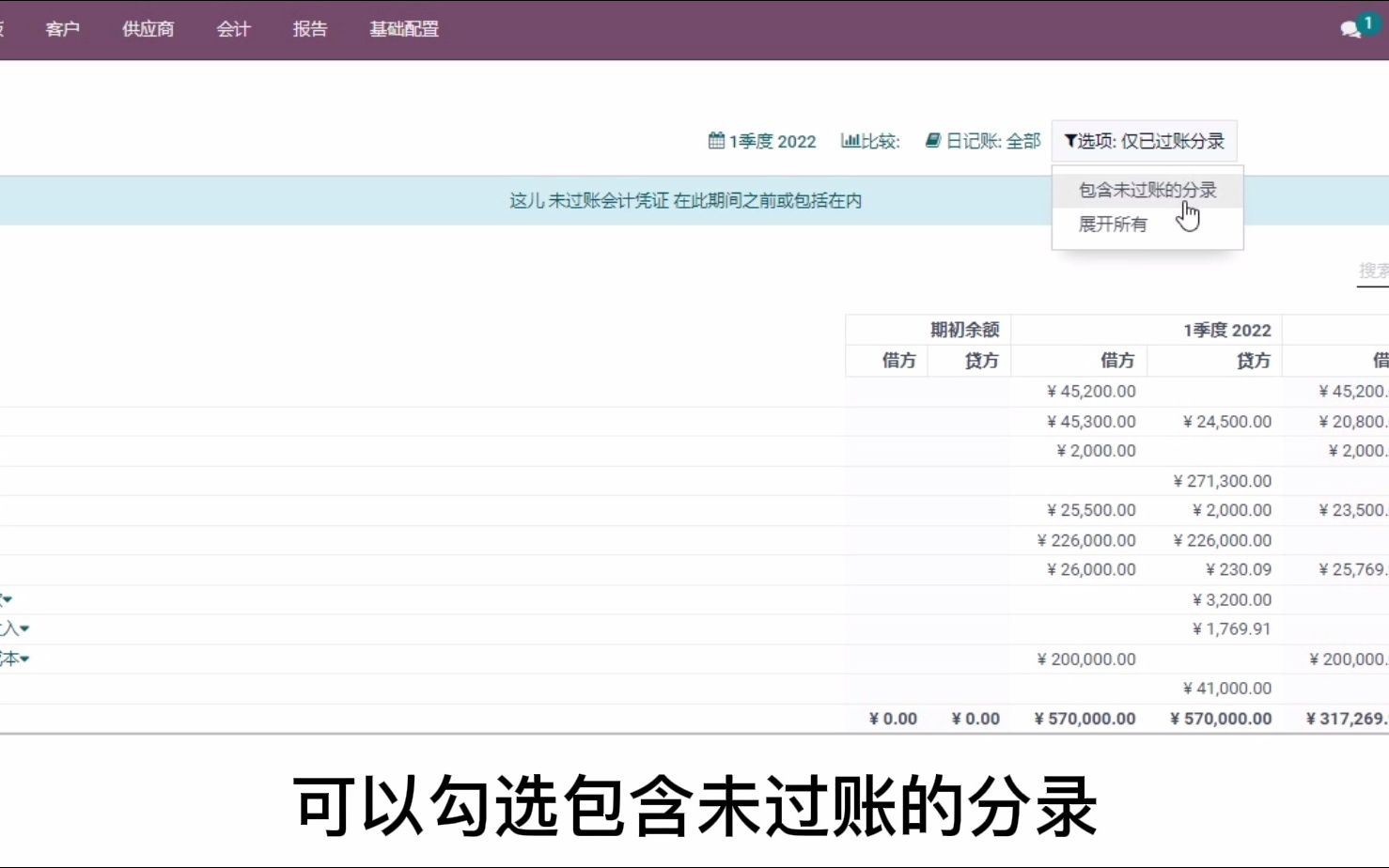Click the 借方 header under 1季度 2022

[1117, 360]
